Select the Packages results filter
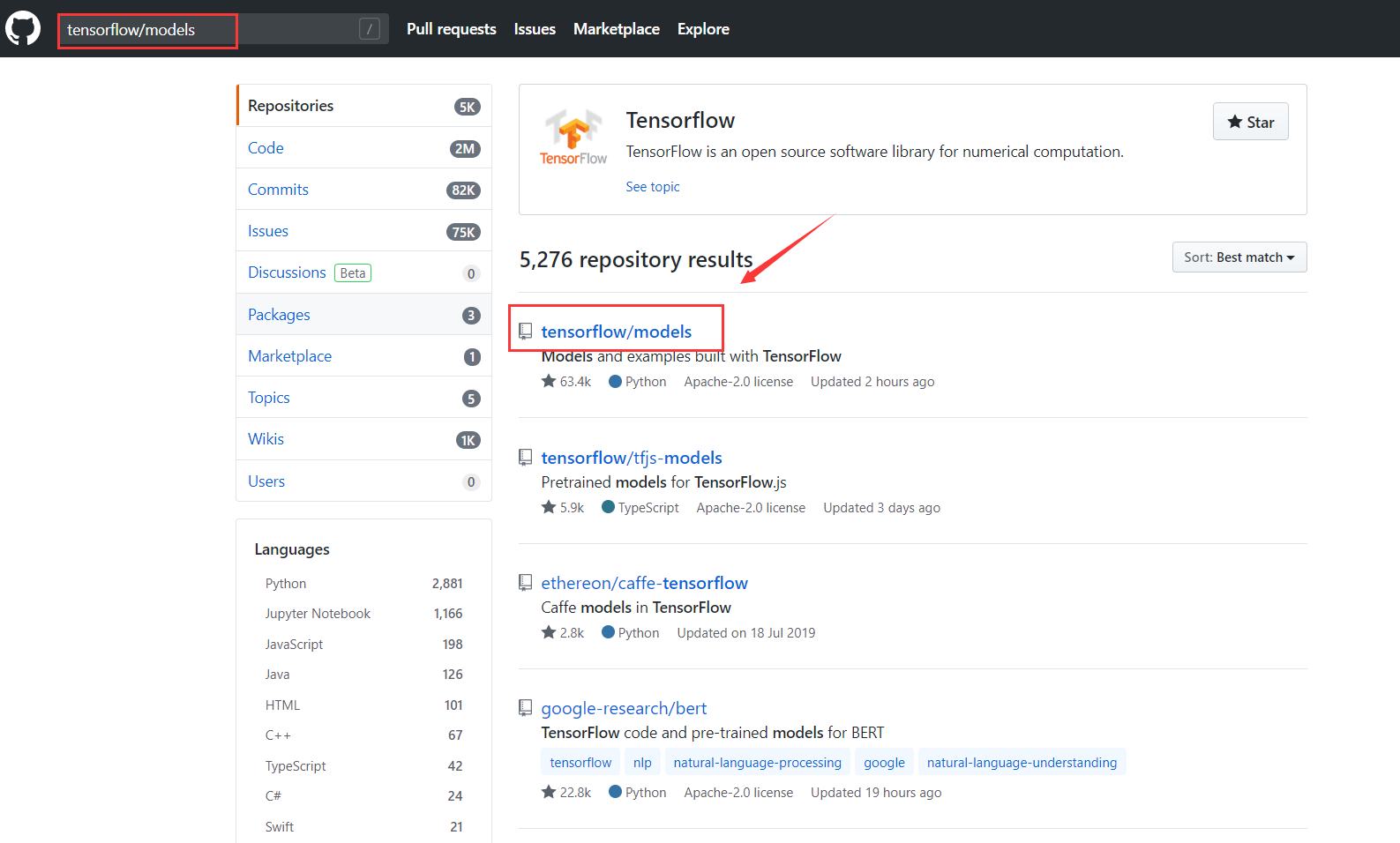The image size is (1400, 843). point(363,315)
